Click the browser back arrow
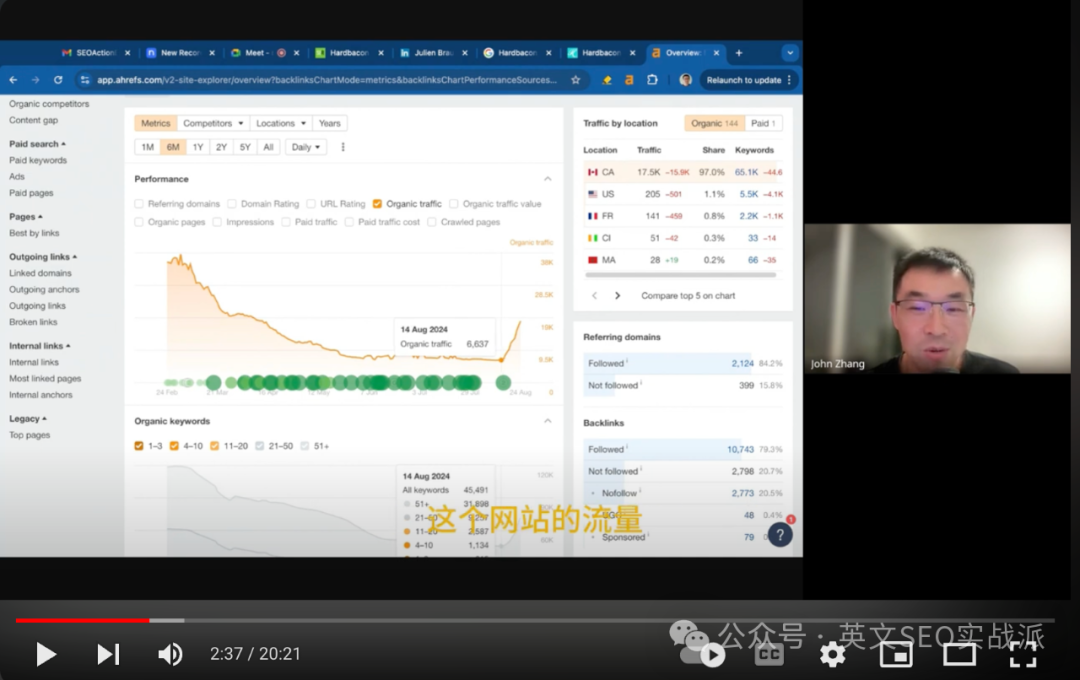 pos(13,80)
